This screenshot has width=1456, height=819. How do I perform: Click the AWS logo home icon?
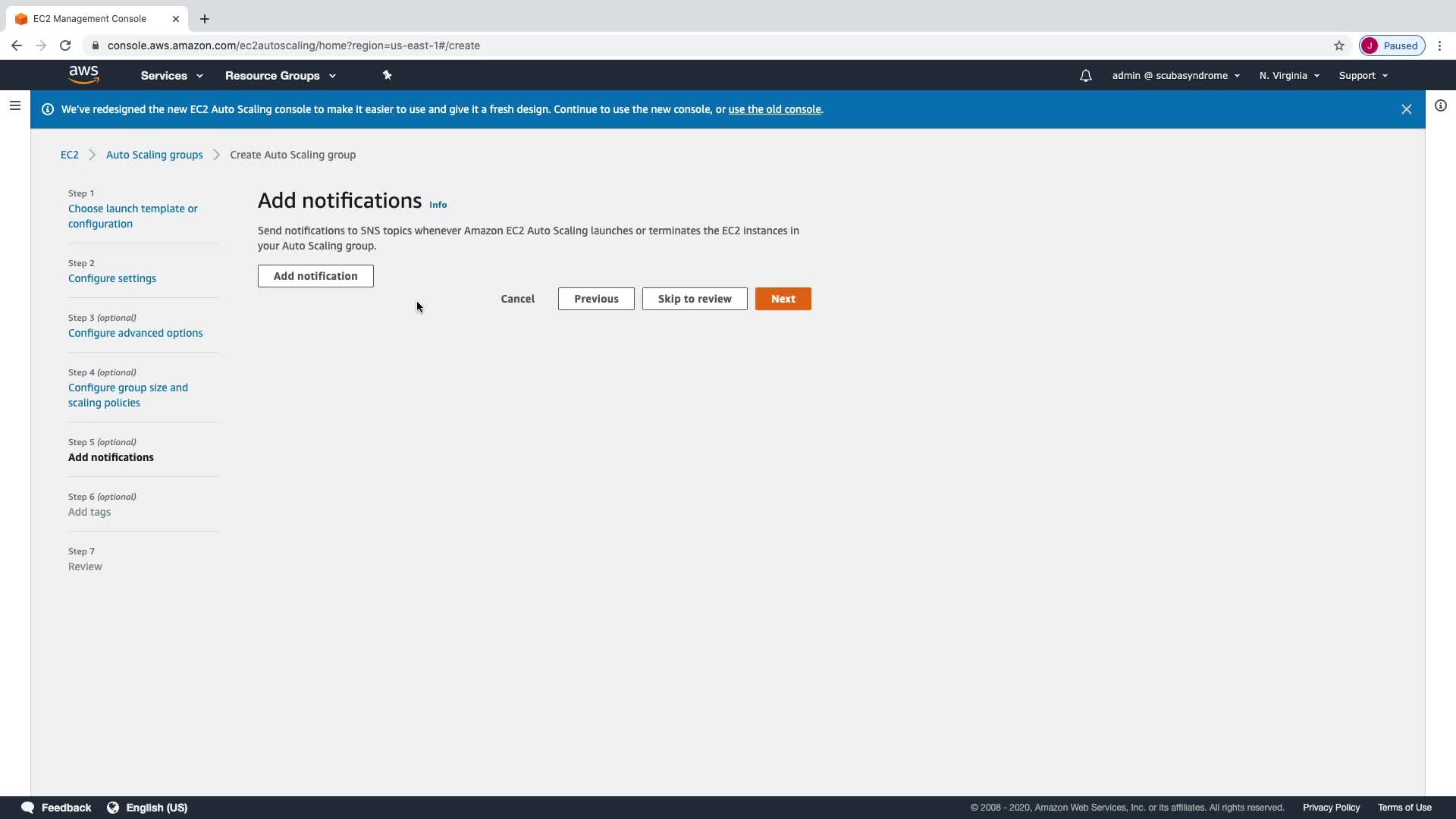point(83,74)
